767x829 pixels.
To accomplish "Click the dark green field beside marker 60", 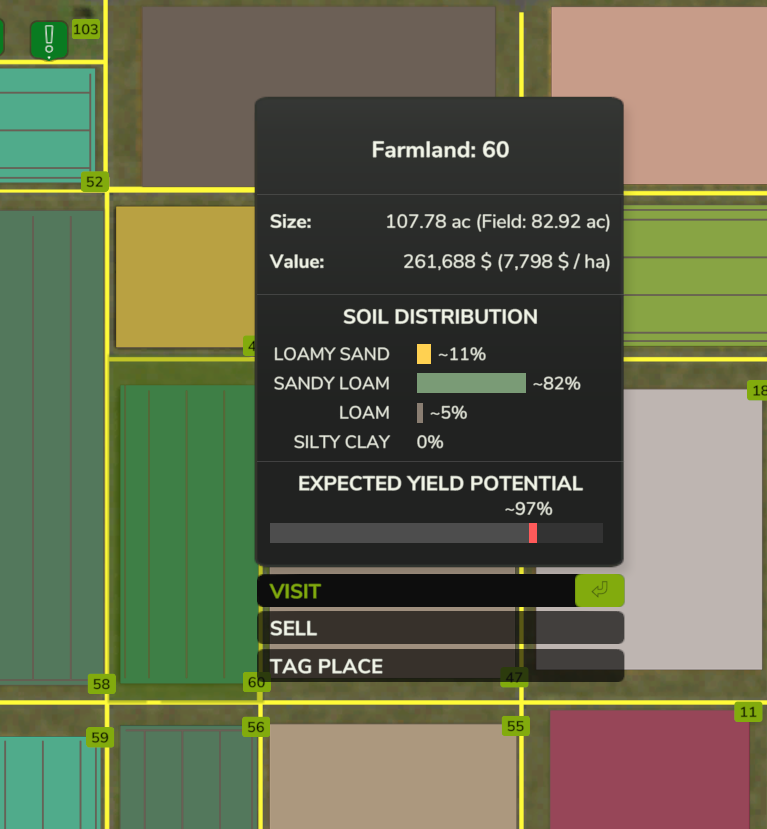I will [188, 534].
